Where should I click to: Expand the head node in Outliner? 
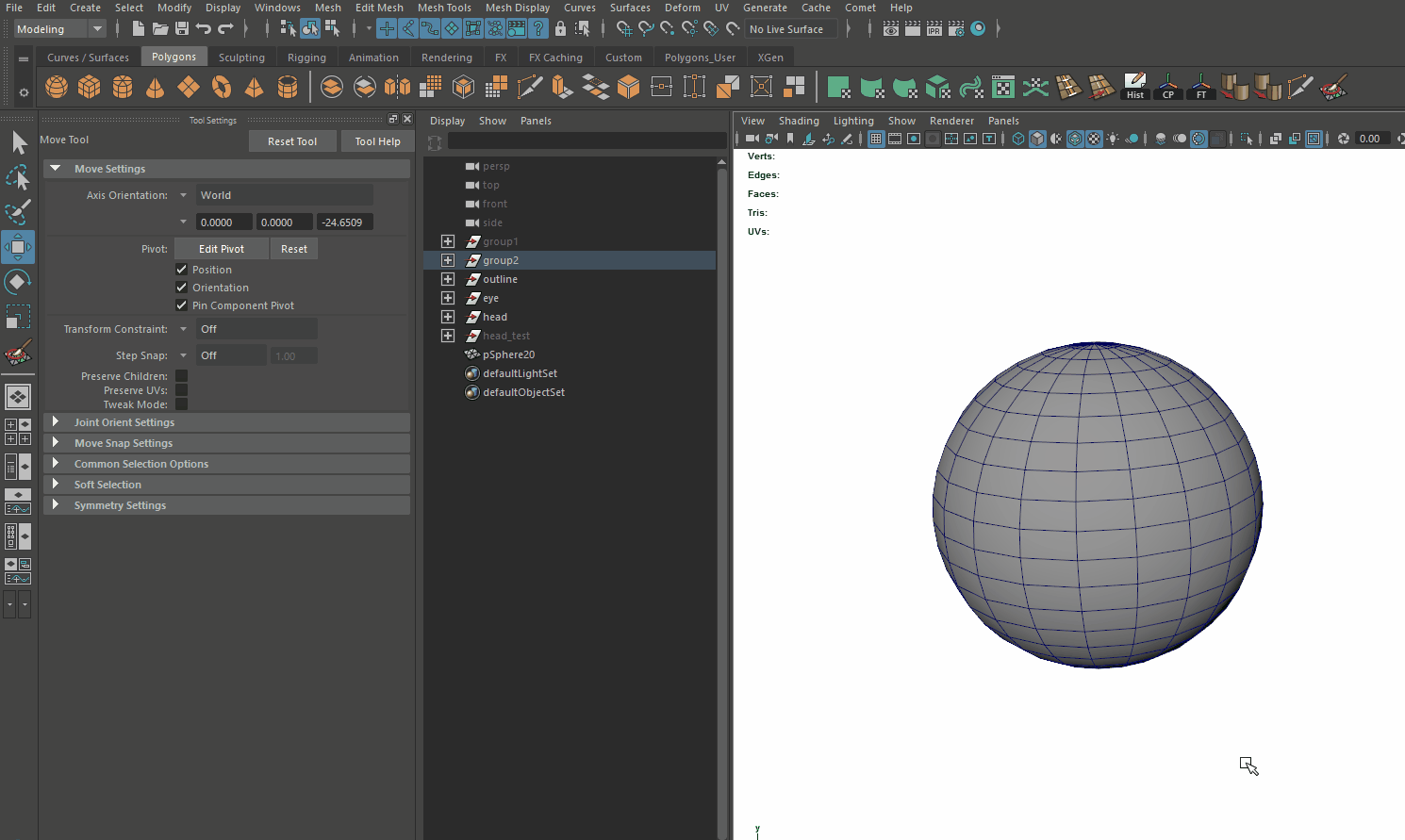448,317
